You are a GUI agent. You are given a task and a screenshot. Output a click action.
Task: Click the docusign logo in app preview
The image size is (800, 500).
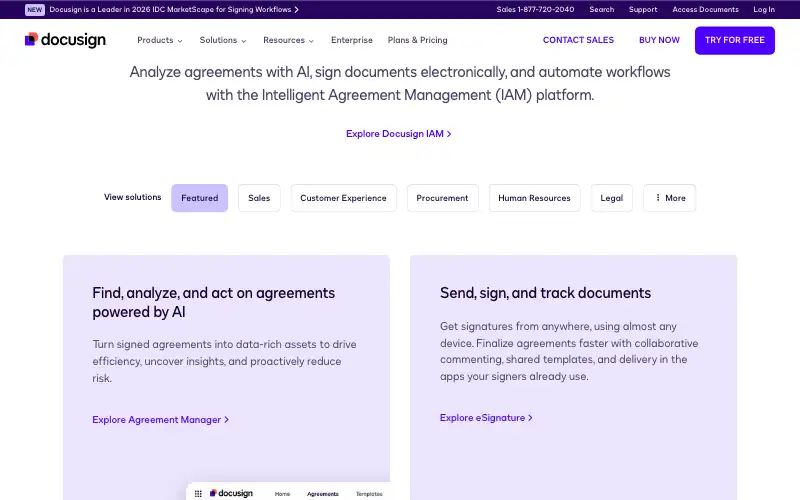click(231, 493)
